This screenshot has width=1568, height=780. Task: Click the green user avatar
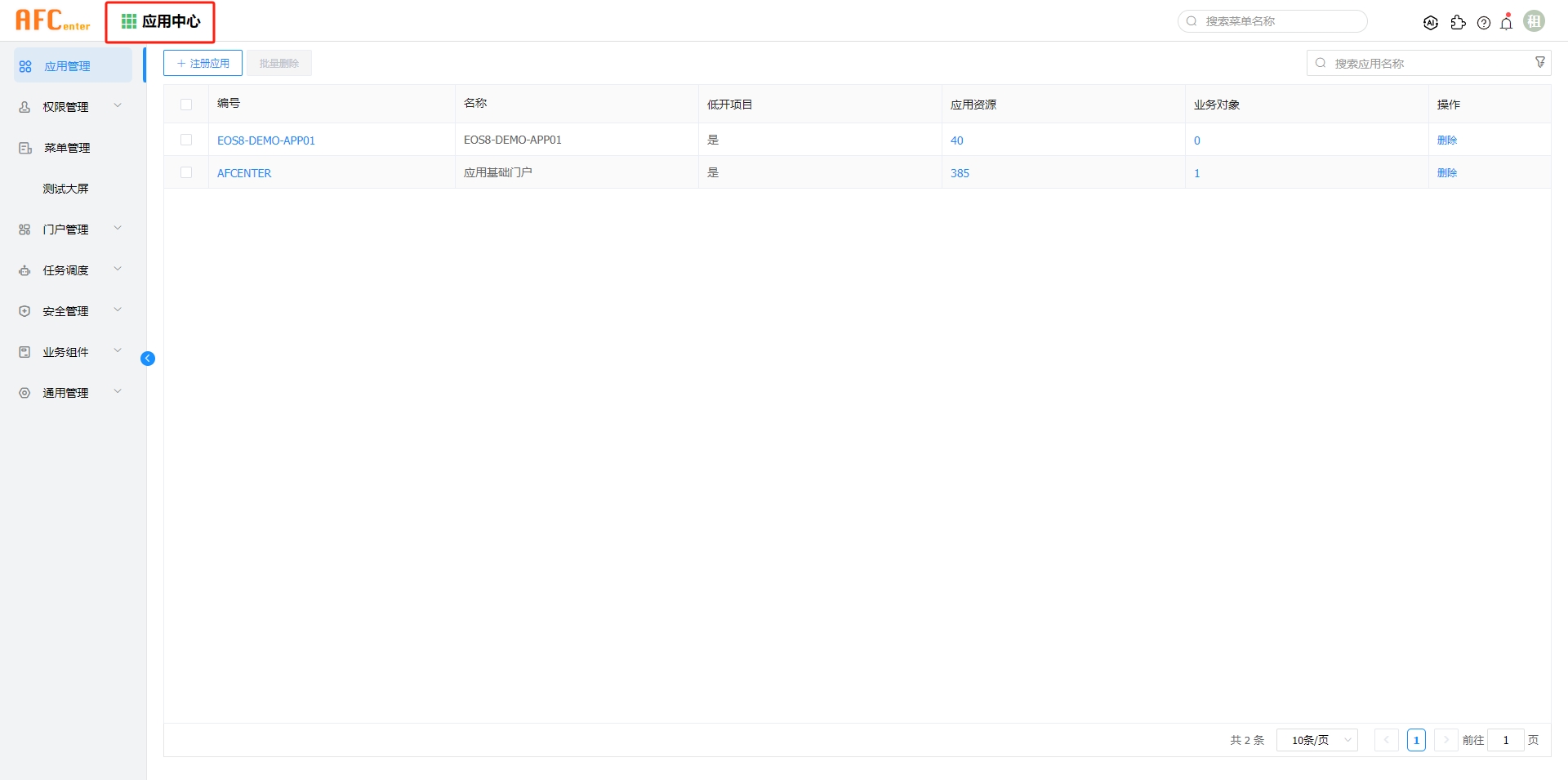1535,21
